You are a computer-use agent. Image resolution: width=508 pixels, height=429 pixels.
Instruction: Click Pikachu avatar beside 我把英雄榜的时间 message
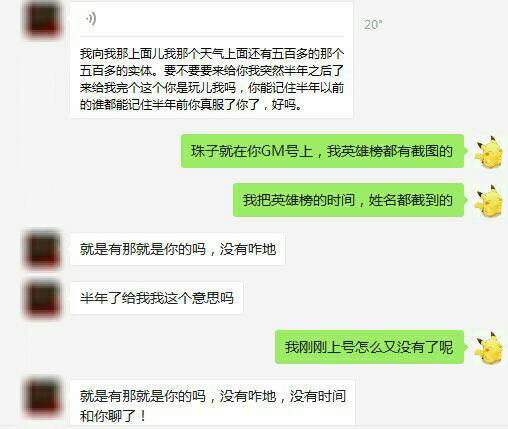pyautogui.click(x=489, y=200)
